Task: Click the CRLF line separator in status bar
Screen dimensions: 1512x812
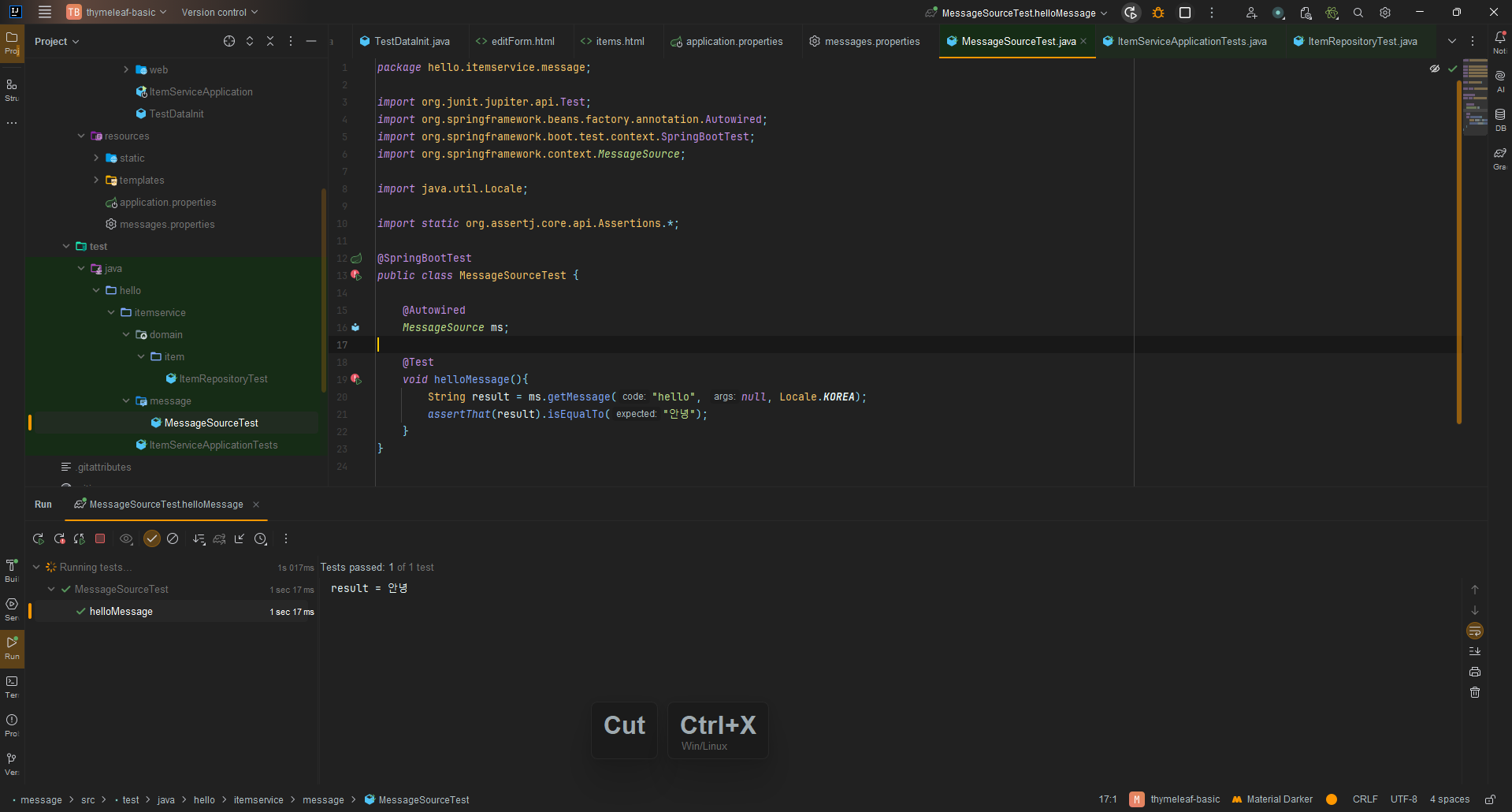Action: 1365,799
